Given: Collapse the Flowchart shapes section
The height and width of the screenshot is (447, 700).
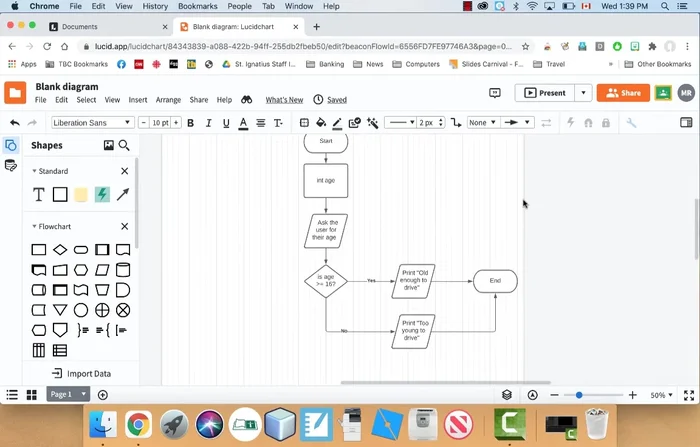Looking at the screenshot, I should click(34, 227).
